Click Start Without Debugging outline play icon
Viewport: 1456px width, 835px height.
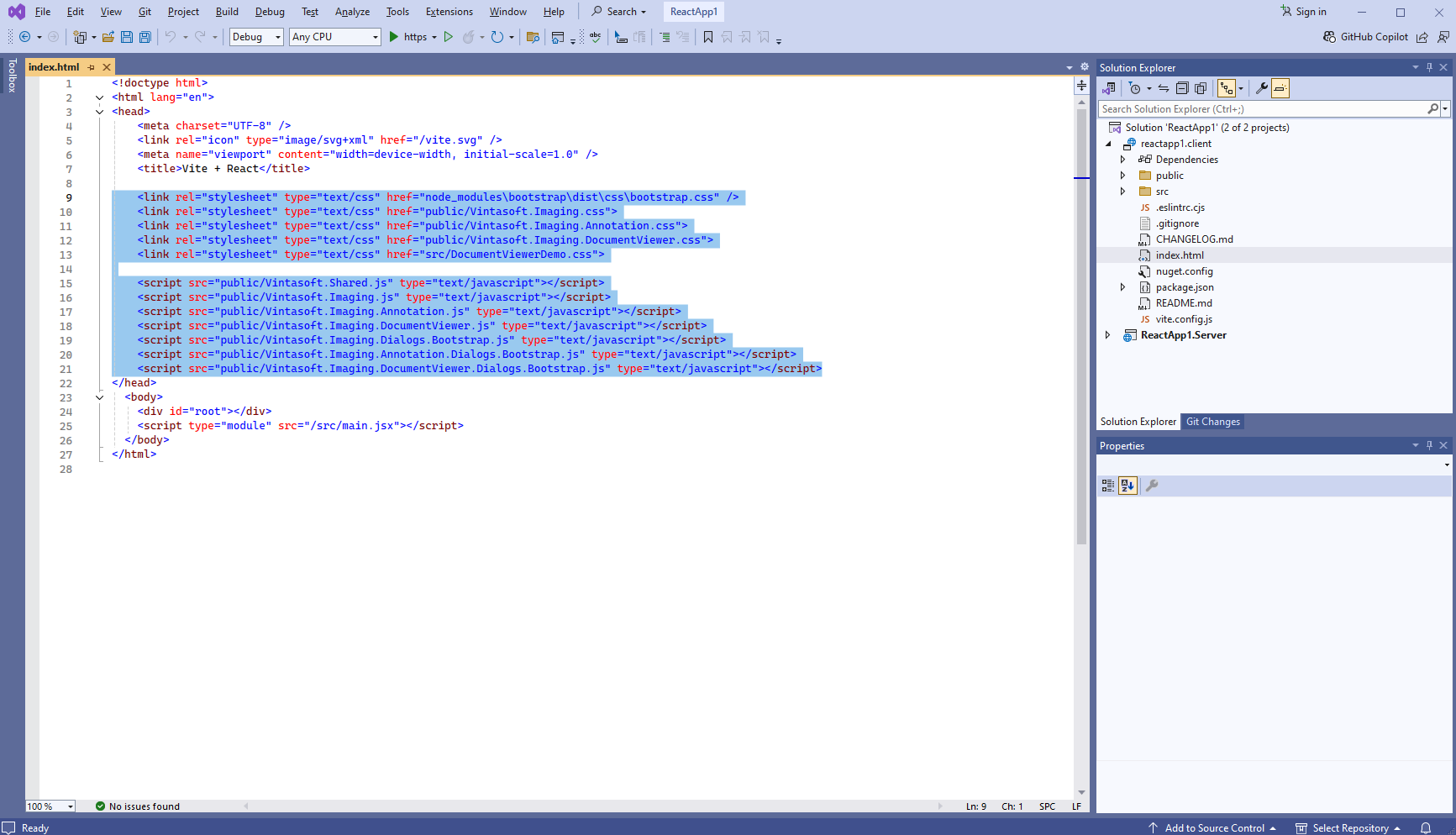pyautogui.click(x=449, y=37)
